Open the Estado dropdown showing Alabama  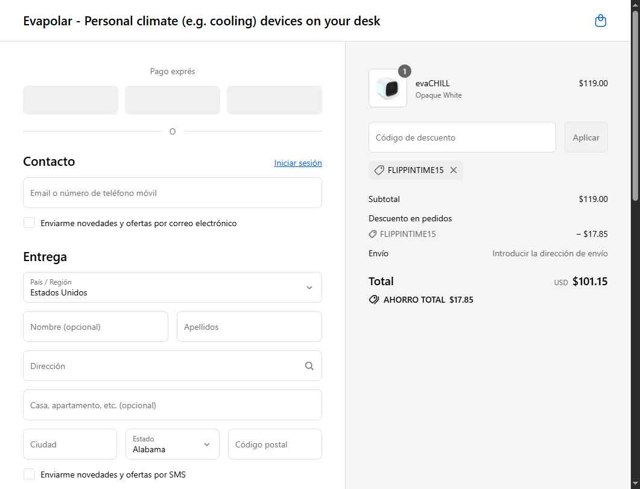click(172, 444)
